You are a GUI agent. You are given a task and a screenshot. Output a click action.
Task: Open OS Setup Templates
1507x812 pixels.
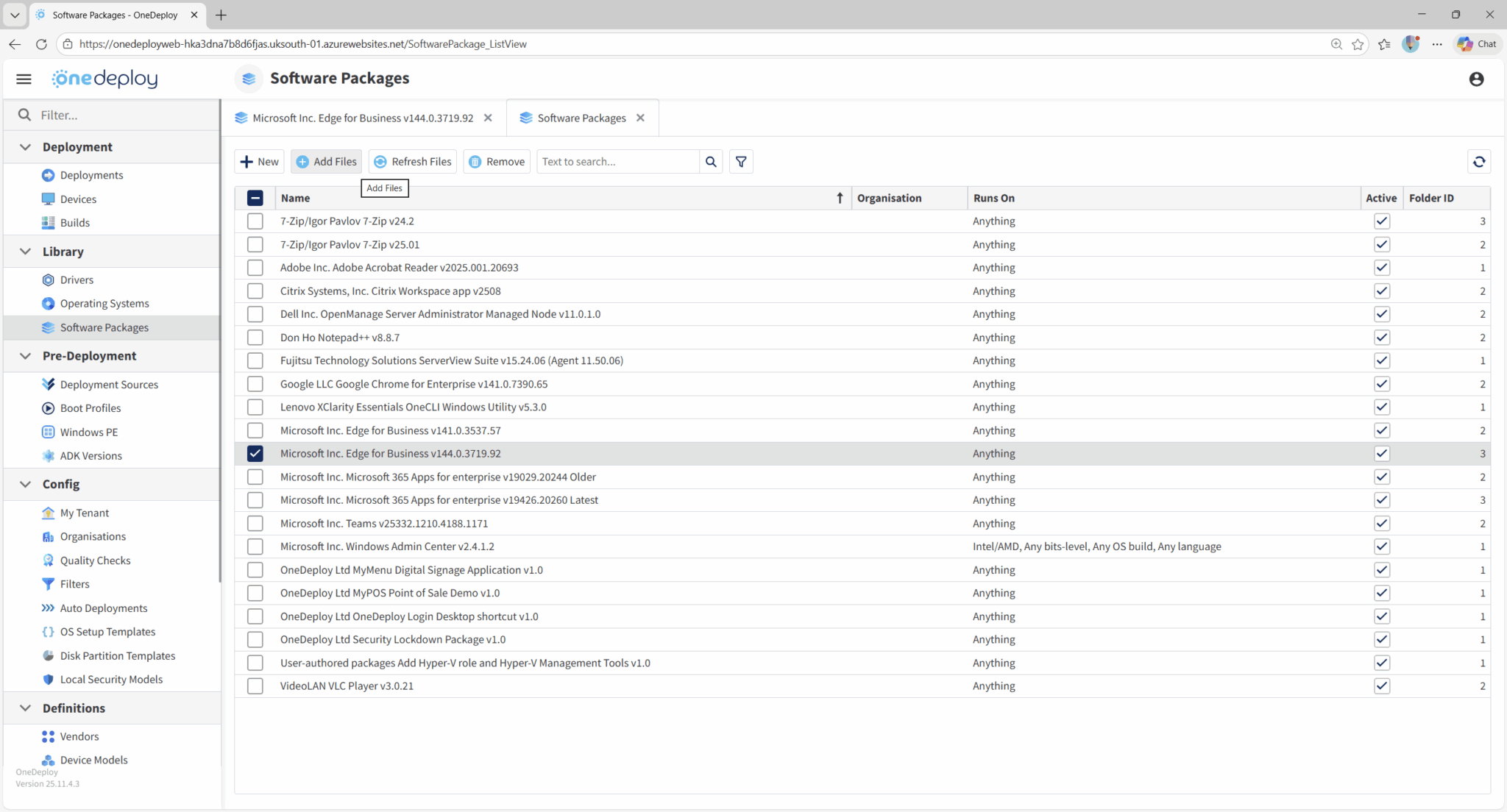pyautogui.click(x=107, y=631)
